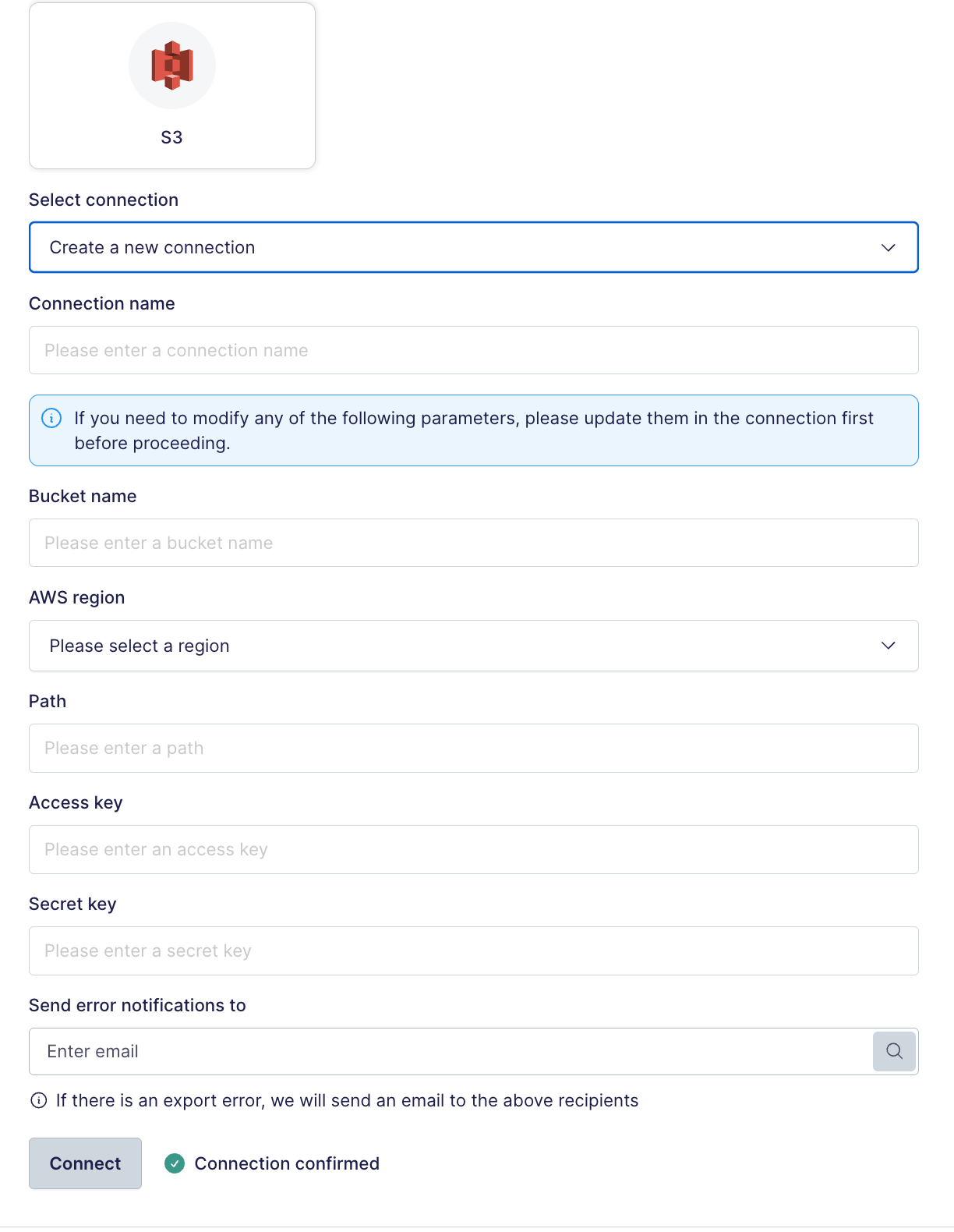Focus the Path input field
The width and height of the screenshot is (954, 1232).
pyautogui.click(x=474, y=748)
